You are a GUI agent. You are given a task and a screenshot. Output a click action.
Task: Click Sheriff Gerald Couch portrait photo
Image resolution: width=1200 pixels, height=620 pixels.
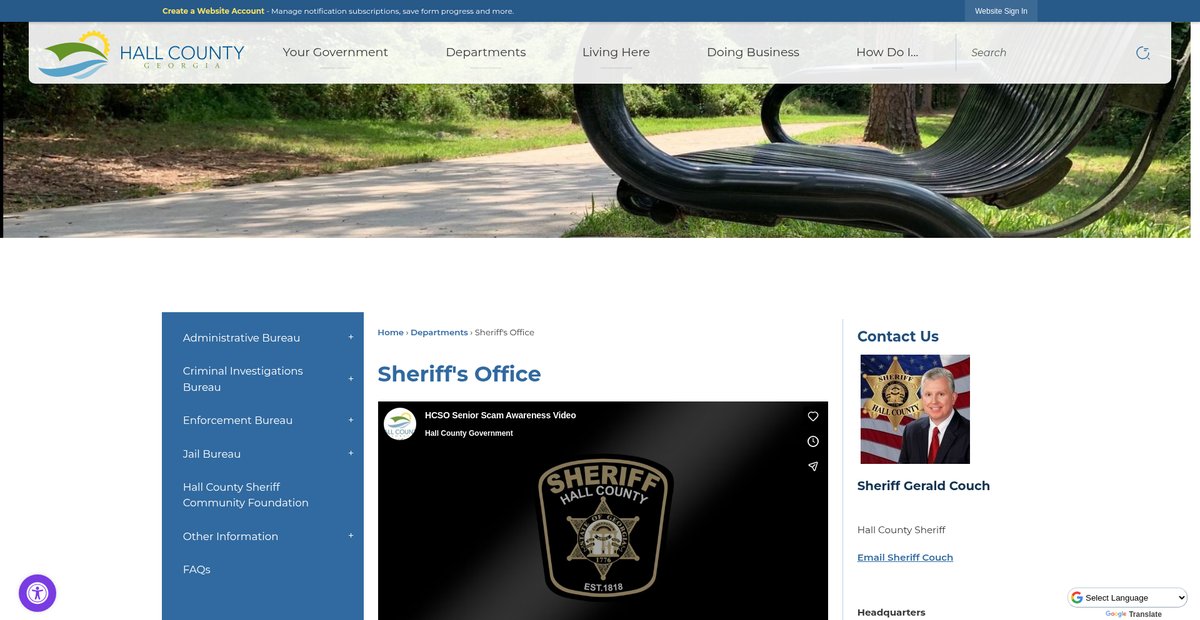(915, 409)
